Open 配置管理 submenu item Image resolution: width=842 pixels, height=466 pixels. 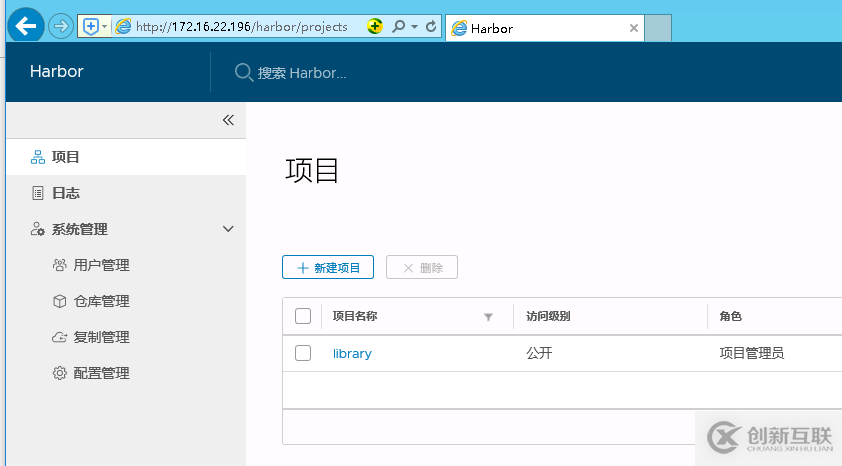[x=101, y=373]
